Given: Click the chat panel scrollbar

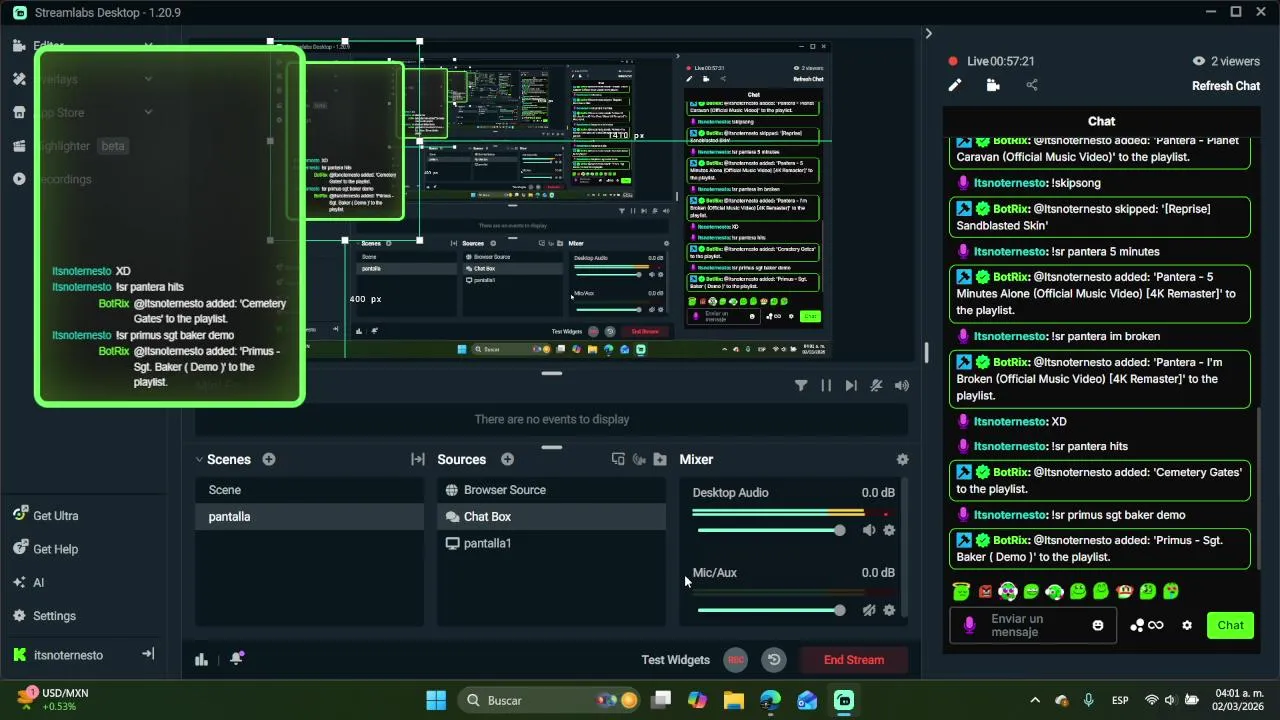Looking at the screenshot, I should tap(1258, 488).
